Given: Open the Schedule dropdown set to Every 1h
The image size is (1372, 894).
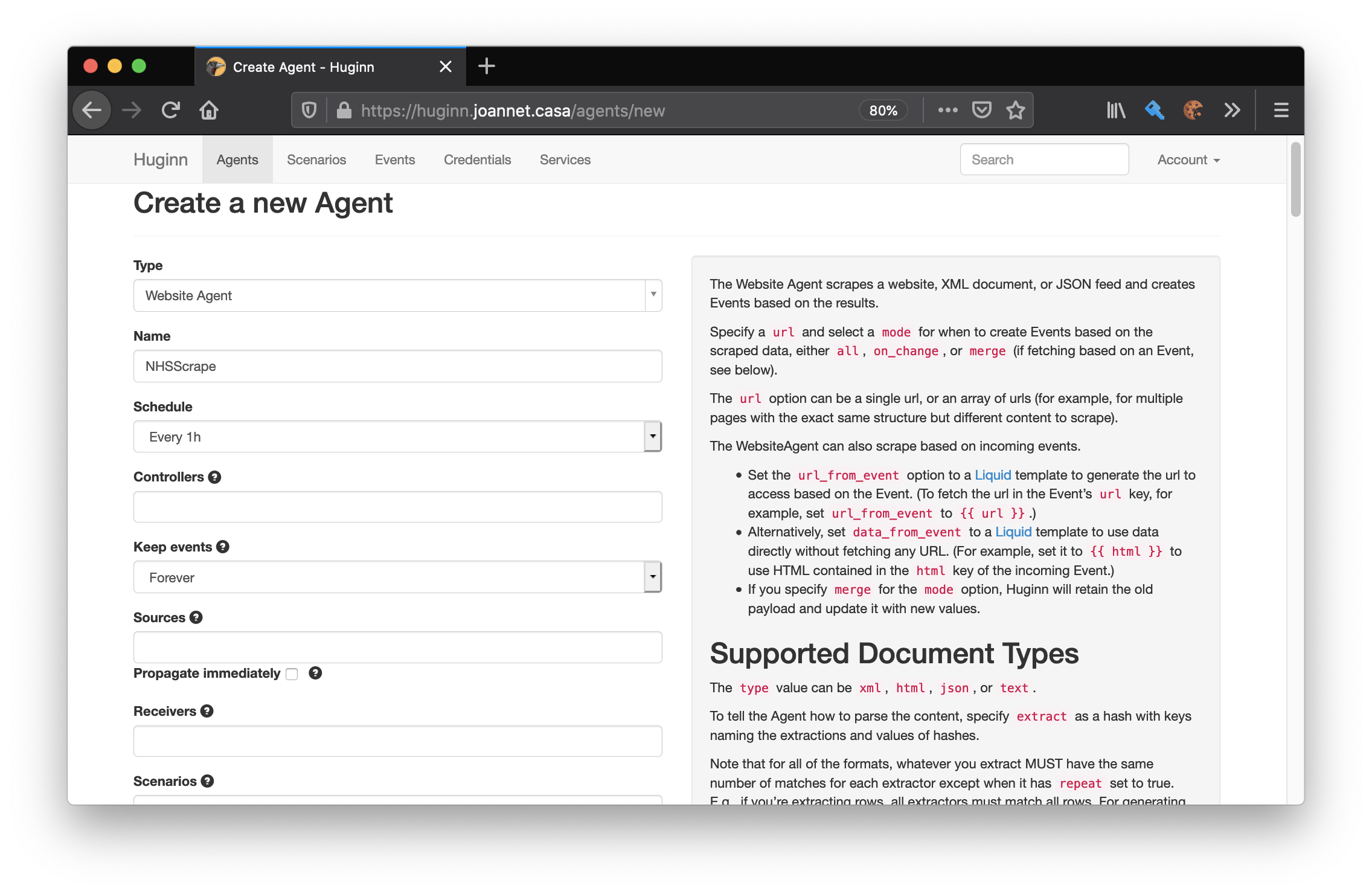Looking at the screenshot, I should [397, 437].
